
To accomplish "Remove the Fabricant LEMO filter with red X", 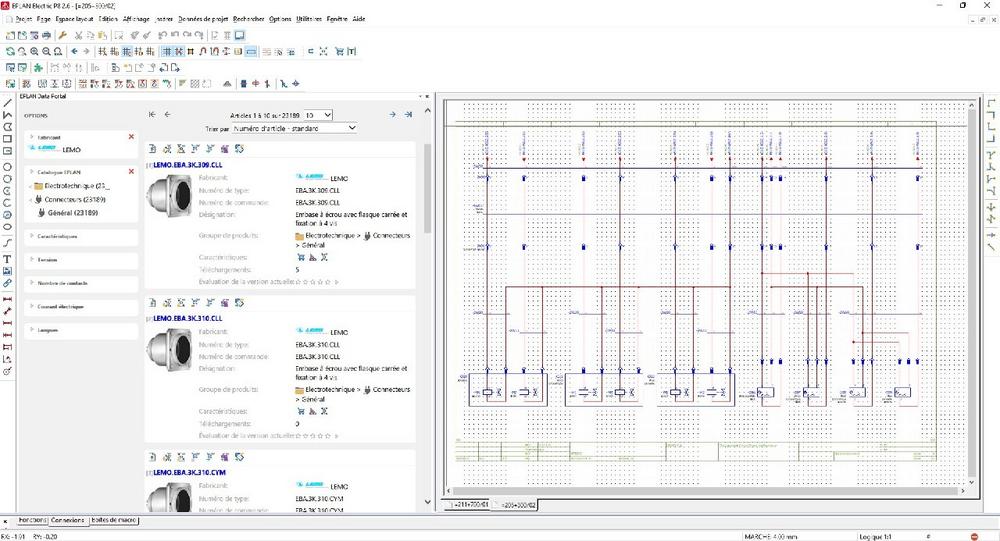I will (x=131, y=137).
